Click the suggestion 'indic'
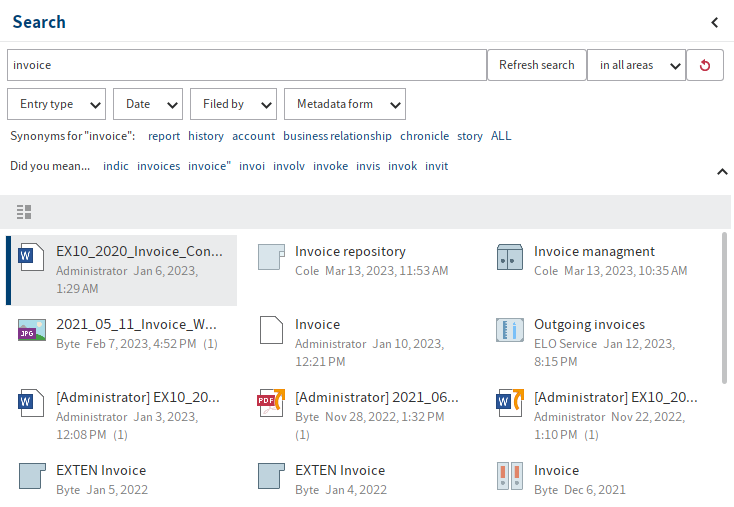The image size is (734, 507). pyautogui.click(x=116, y=166)
